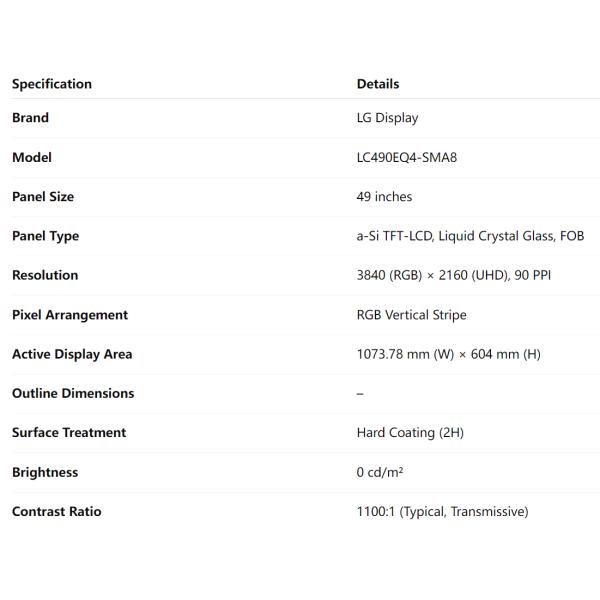Click the RGB Vertical Stripe value

(x=411, y=315)
